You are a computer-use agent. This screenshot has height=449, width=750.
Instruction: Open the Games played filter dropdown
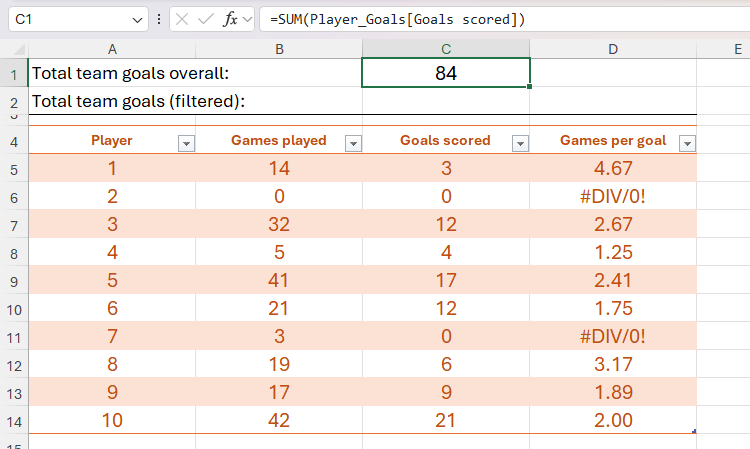tap(352, 143)
